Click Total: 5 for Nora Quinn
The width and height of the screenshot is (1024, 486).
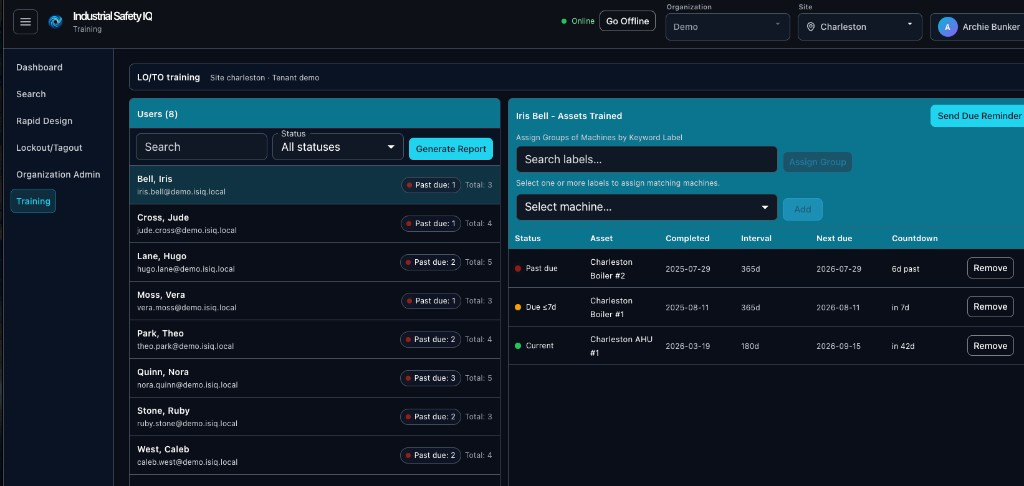tap(479, 378)
